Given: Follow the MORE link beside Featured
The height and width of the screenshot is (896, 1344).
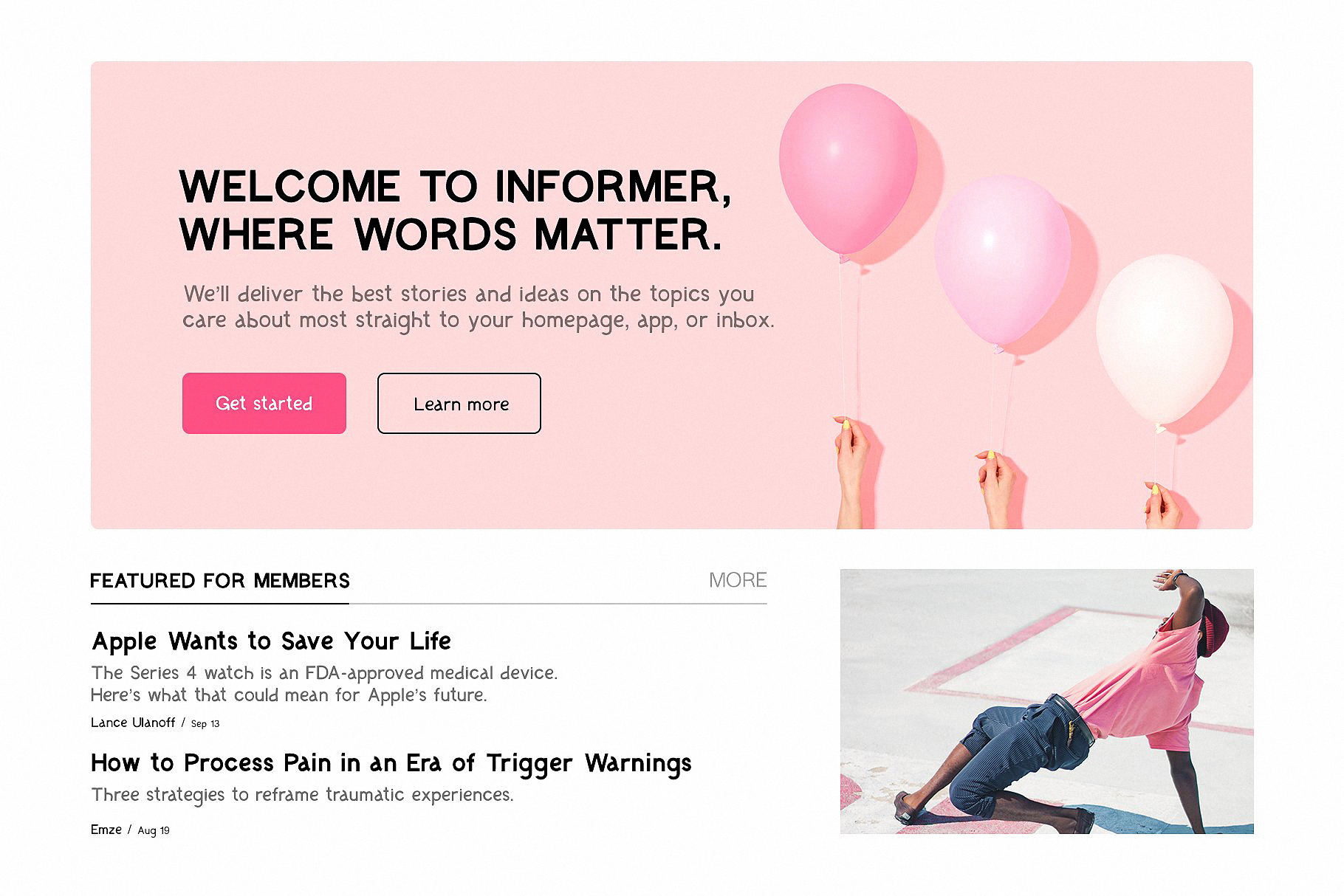Looking at the screenshot, I should click(x=738, y=580).
